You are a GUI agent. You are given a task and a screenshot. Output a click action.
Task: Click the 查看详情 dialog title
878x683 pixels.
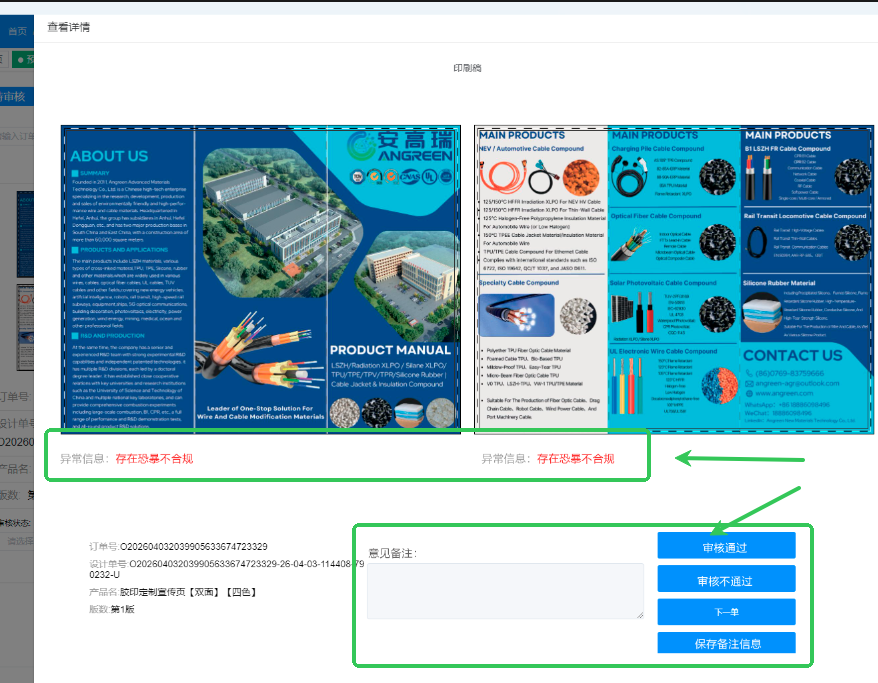click(68, 27)
